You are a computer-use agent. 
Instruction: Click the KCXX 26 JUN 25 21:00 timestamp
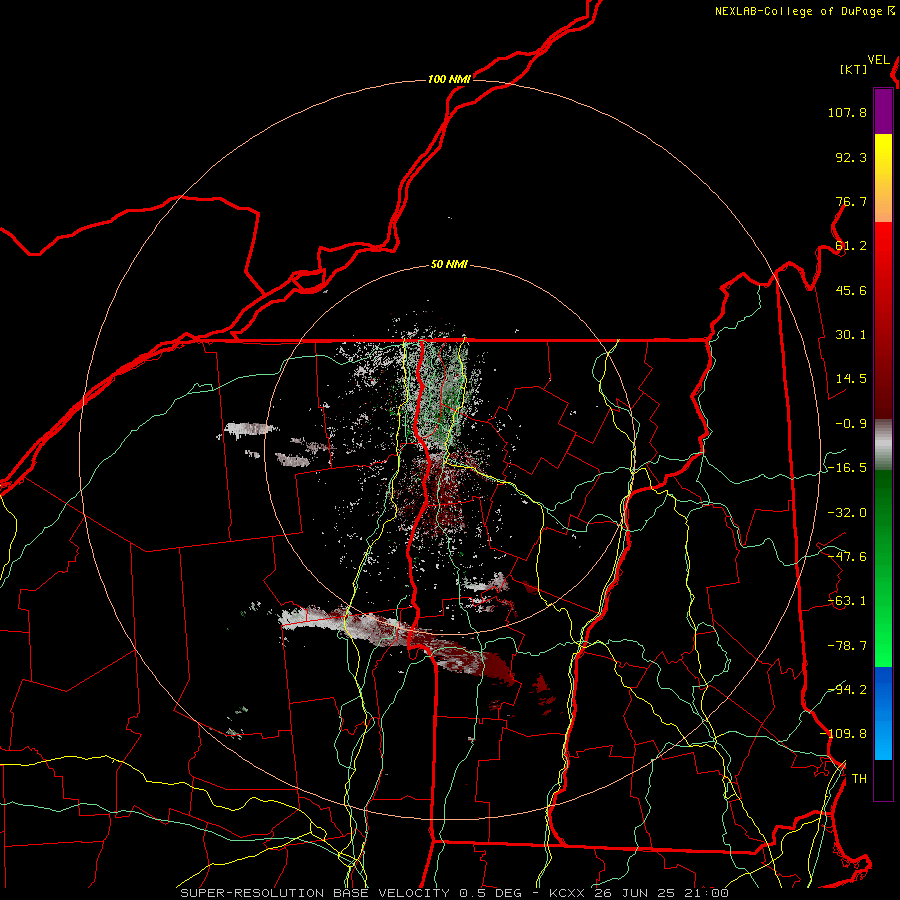click(x=639, y=893)
